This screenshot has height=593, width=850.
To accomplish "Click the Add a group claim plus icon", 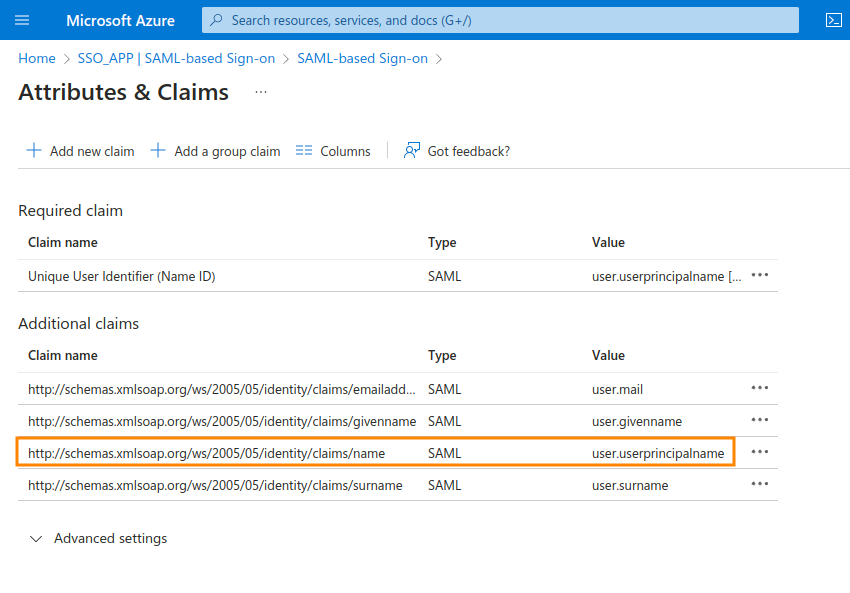I will [x=158, y=151].
